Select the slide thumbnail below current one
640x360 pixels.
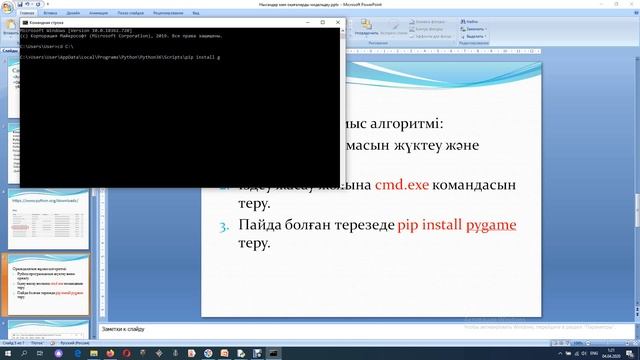click(48, 330)
